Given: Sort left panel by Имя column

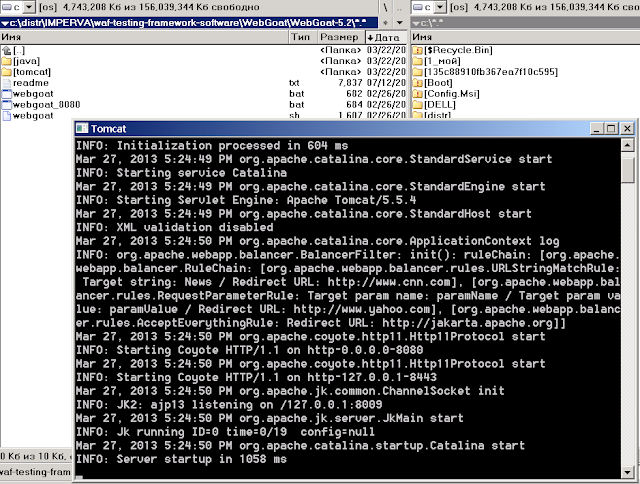Looking at the screenshot, I should point(144,37).
